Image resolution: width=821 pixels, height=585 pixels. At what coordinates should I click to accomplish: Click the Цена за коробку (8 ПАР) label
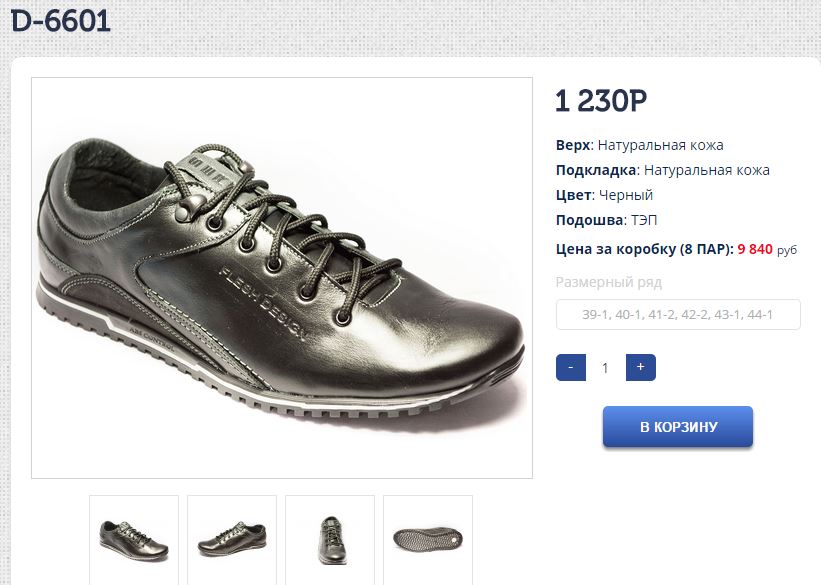point(644,249)
